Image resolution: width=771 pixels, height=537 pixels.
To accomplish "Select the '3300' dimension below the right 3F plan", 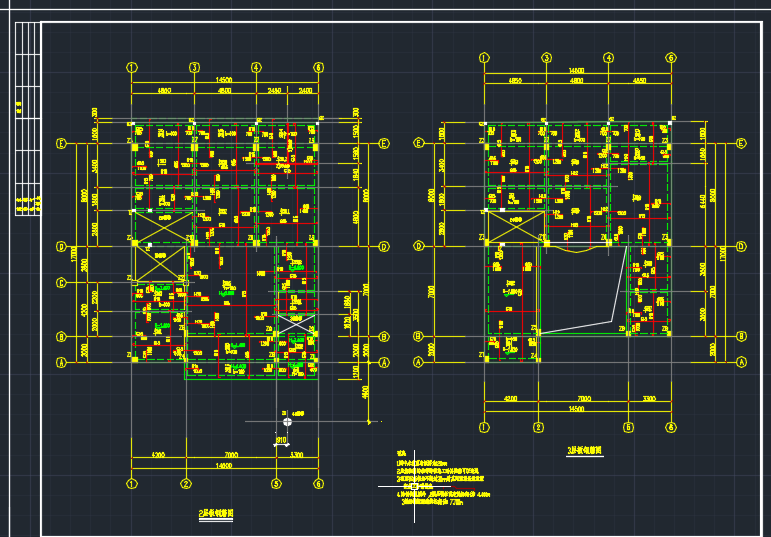I will [x=650, y=398].
